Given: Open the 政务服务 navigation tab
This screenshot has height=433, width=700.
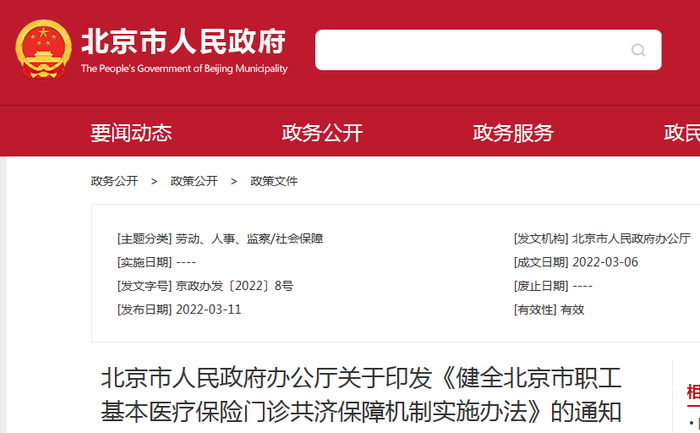Looking at the screenshot, I should coord(513,133).
